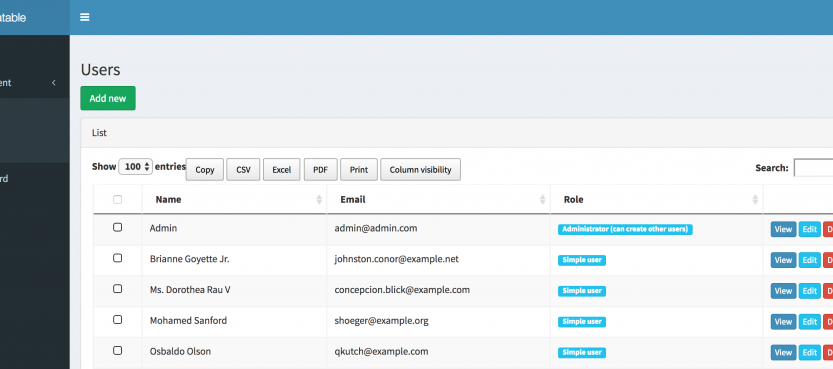
Task: View the Admin user
Action: (783, 229)
